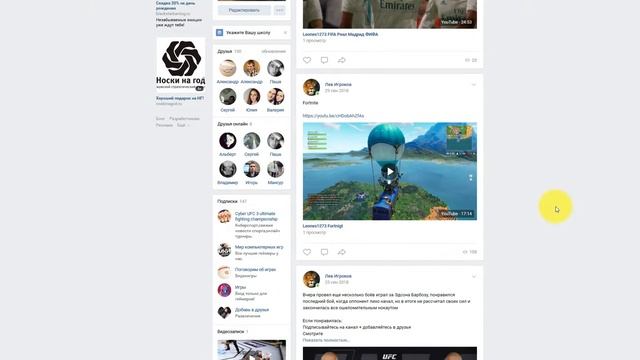Like the Real Madrid FIFA post

coord(307,60)
